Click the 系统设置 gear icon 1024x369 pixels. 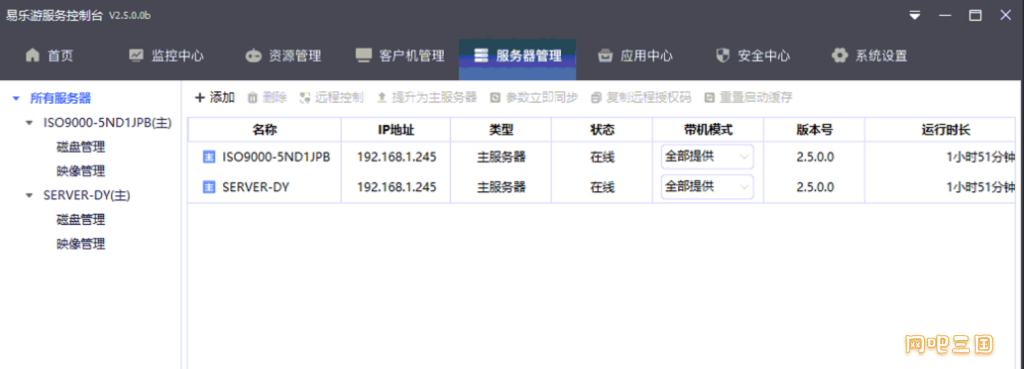839,56
